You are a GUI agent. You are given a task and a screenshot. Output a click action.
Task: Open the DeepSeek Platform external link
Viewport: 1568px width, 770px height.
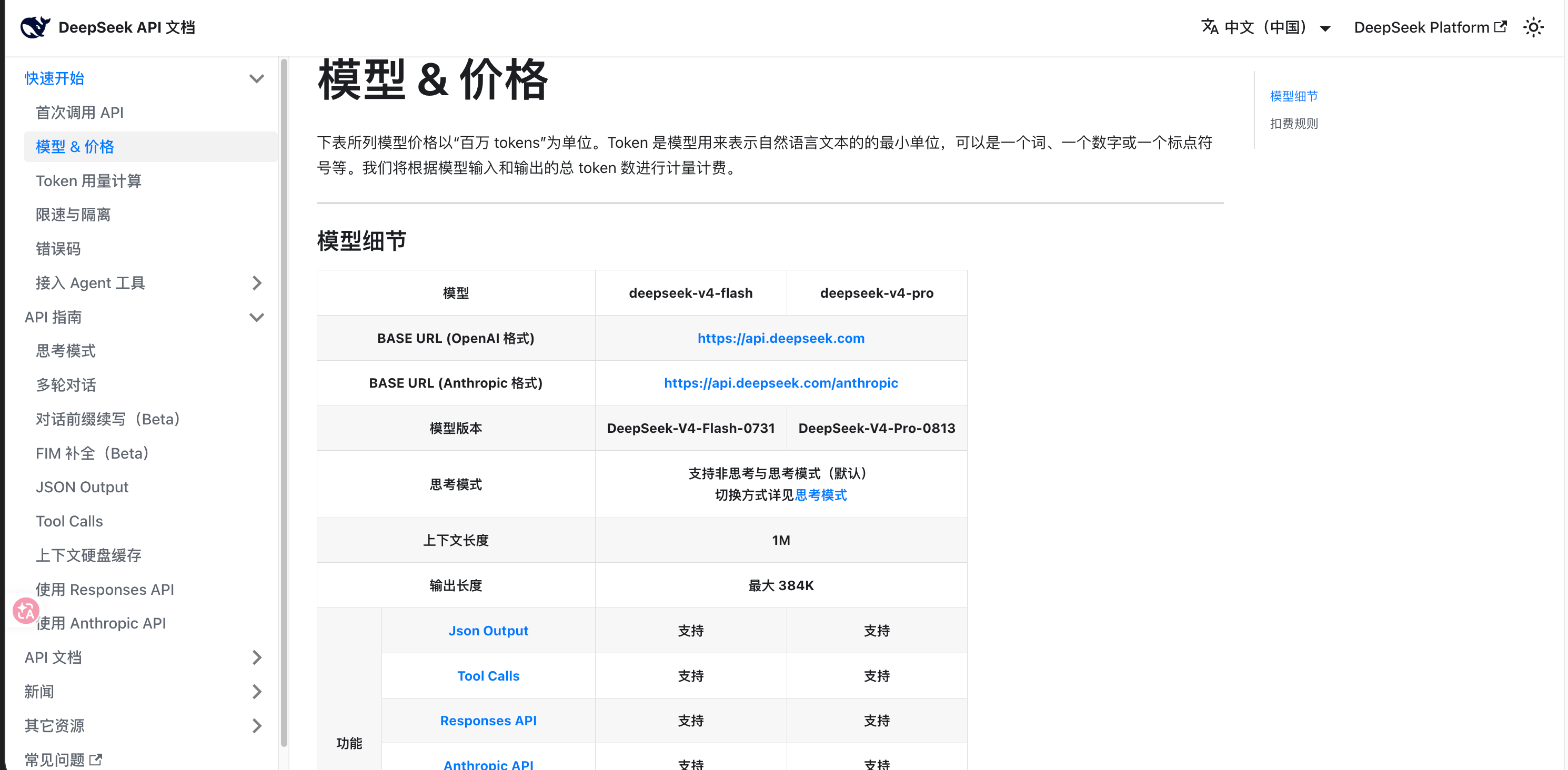(1430, 27)
